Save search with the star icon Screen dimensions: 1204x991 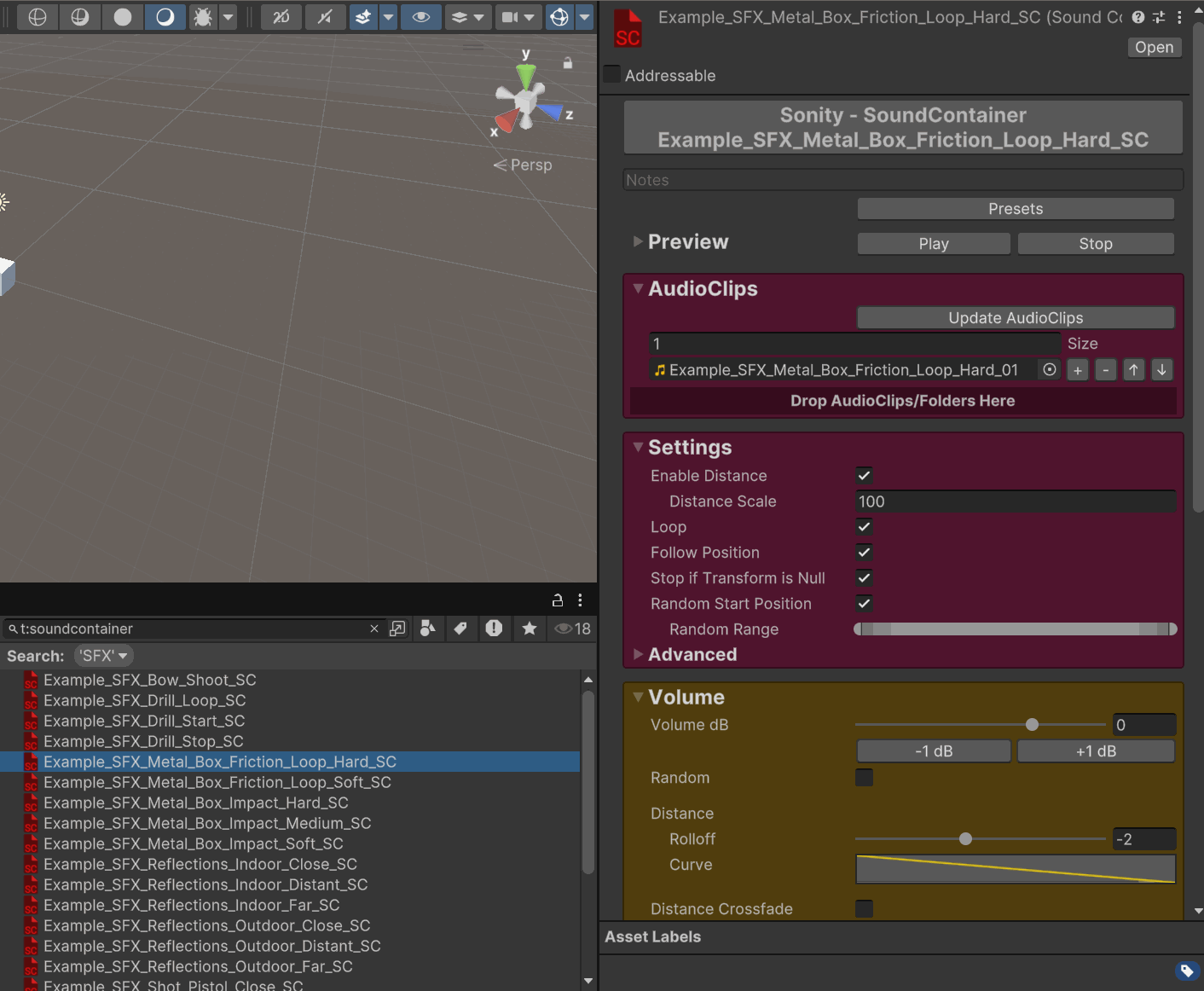point(530,629)
